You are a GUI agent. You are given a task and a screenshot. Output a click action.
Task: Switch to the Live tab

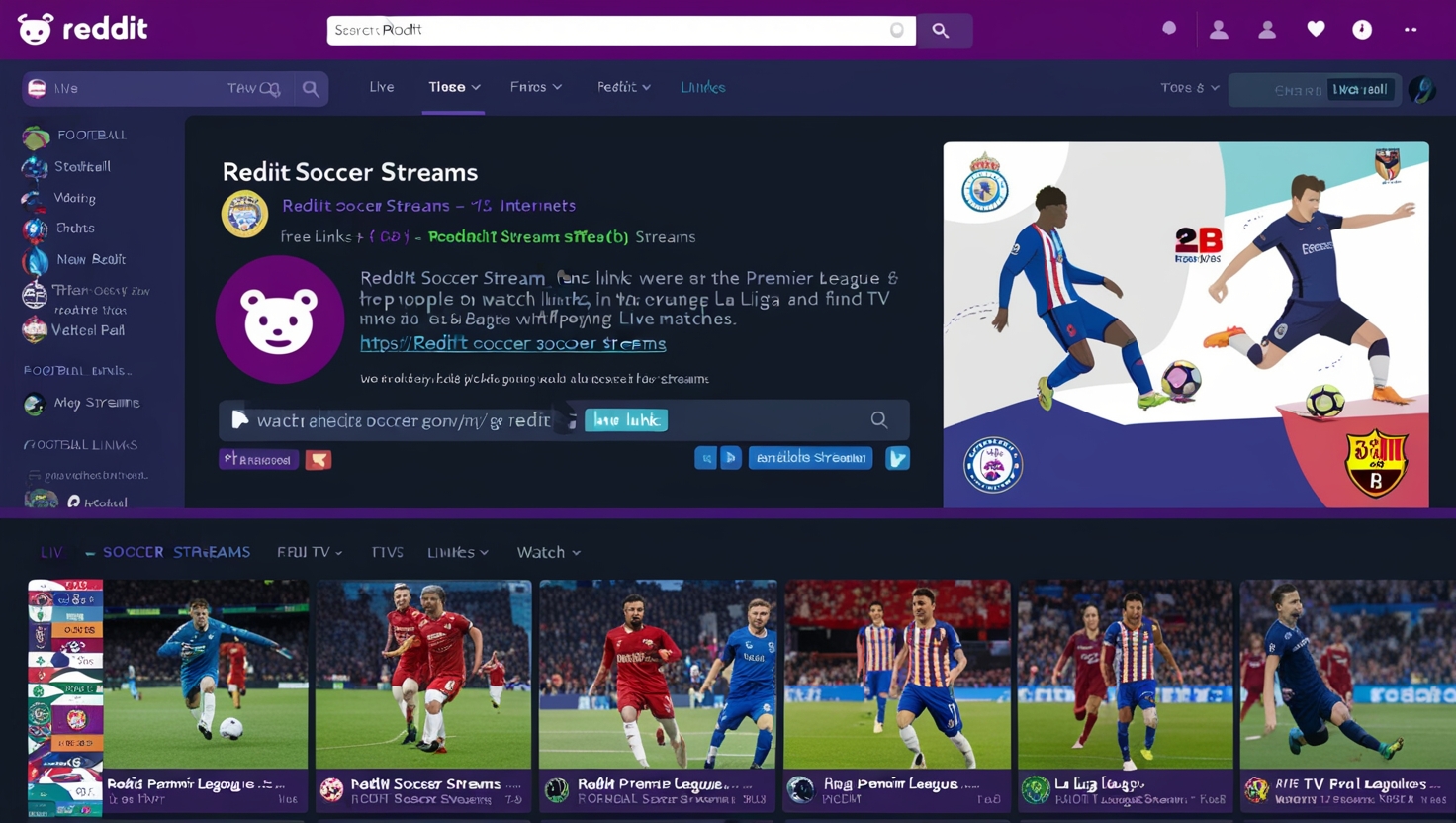tap(382, 87)
